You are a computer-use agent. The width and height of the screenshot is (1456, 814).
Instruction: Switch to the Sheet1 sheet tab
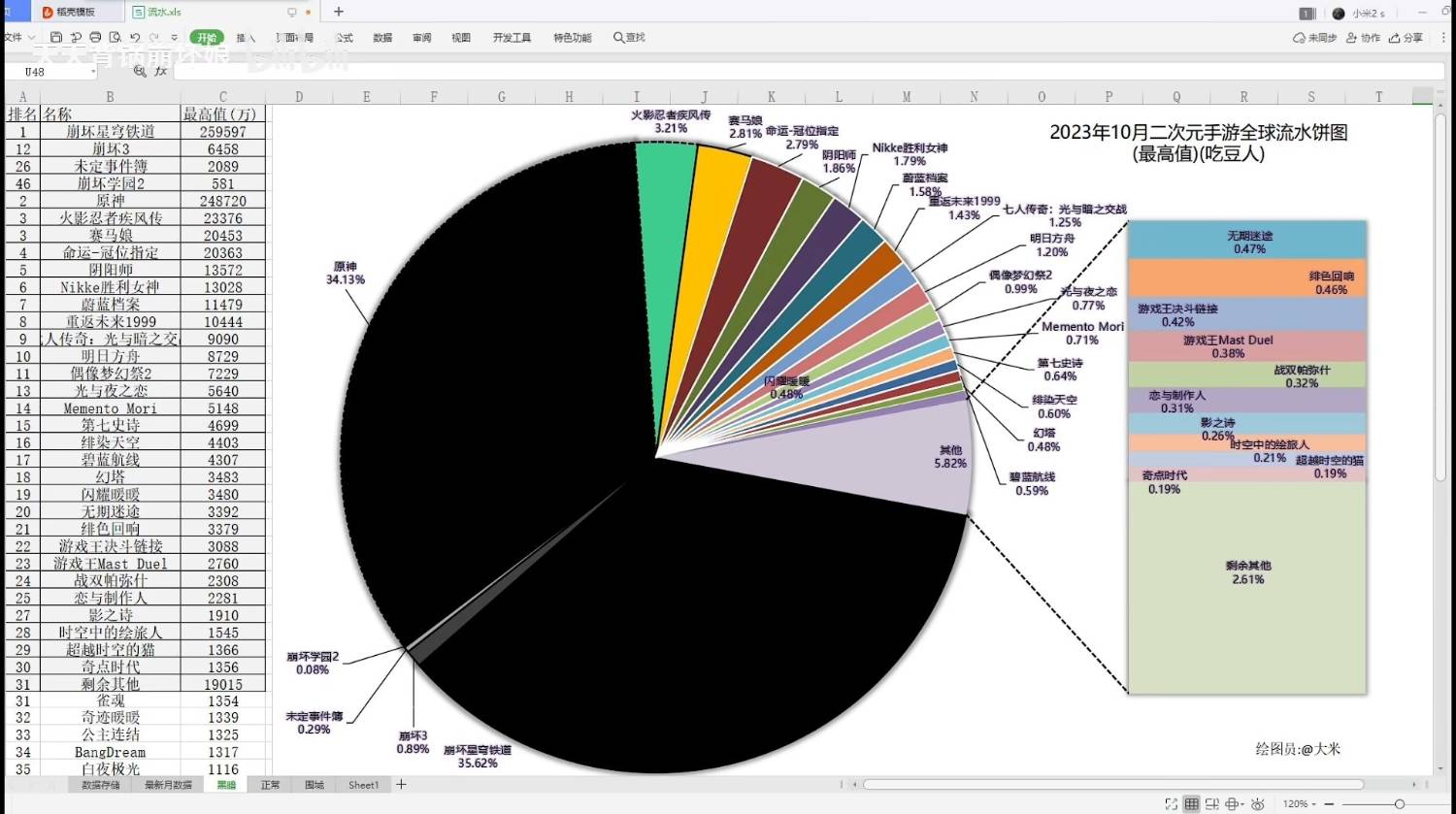click(x=363, y=785)
